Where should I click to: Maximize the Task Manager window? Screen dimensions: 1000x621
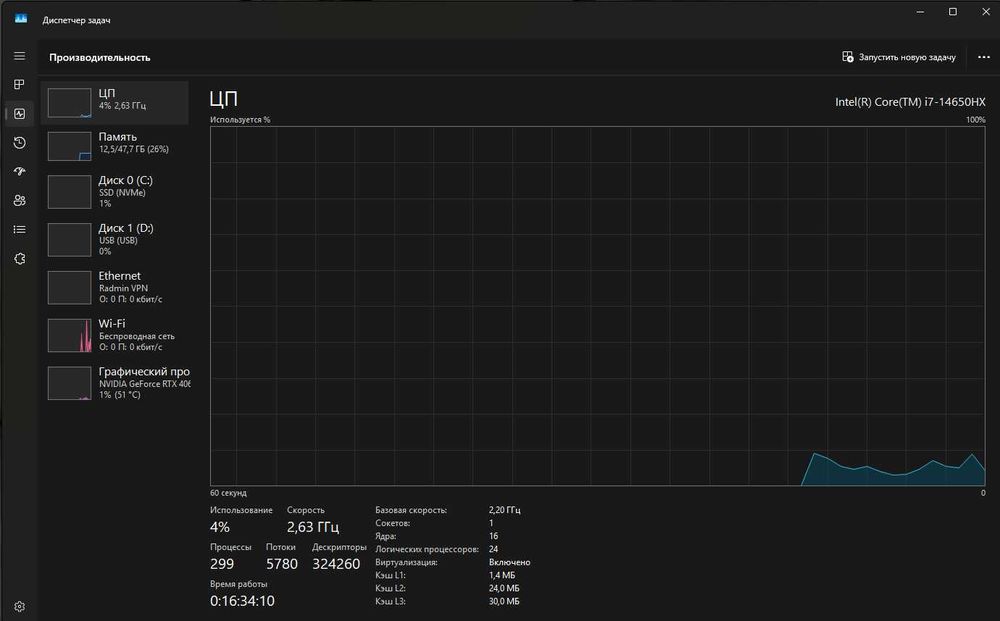tap(953, 11)
